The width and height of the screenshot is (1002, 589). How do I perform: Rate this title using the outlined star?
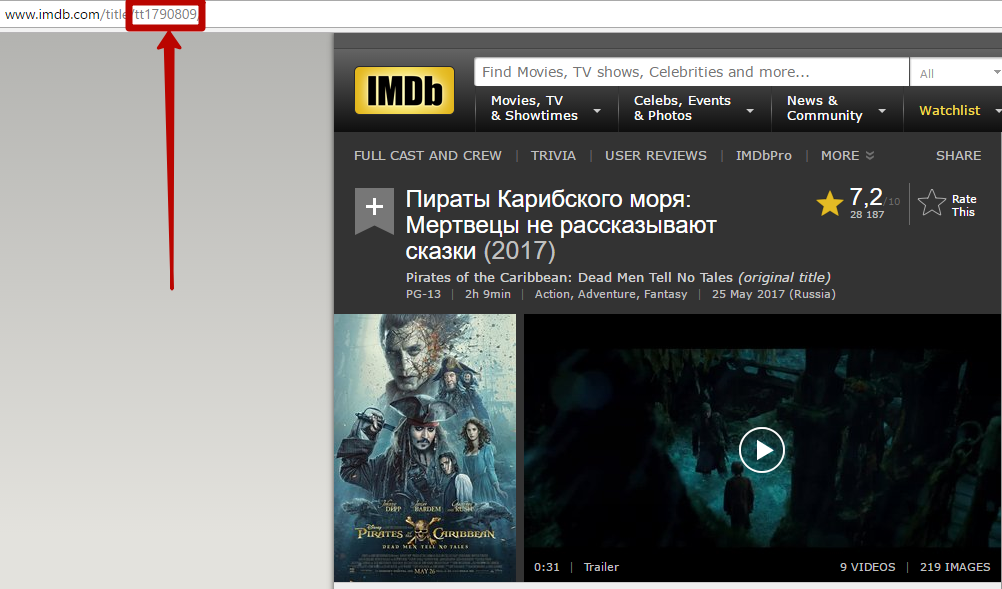(932, 203)
